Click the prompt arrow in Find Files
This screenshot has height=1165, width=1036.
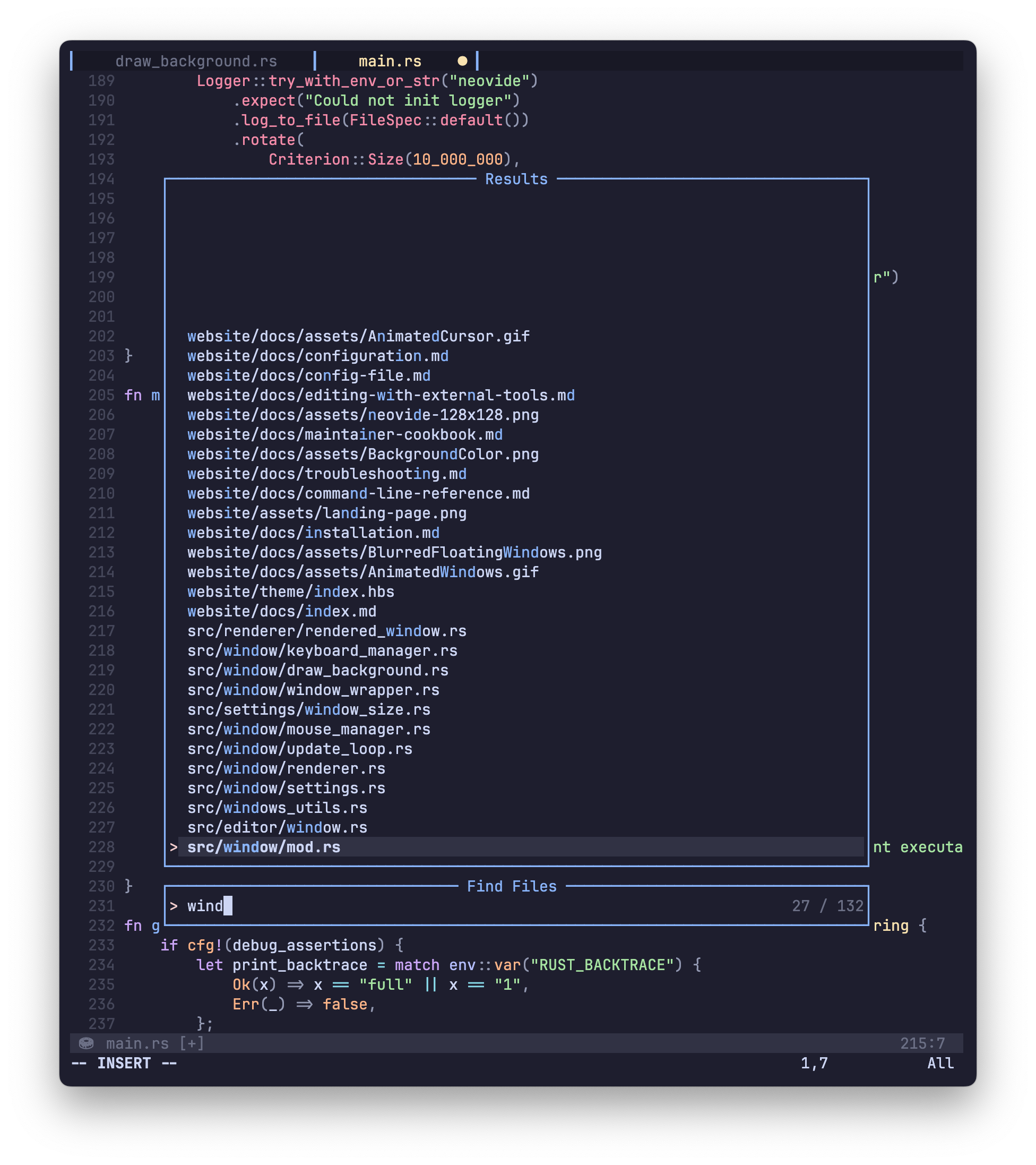(174, 906)
